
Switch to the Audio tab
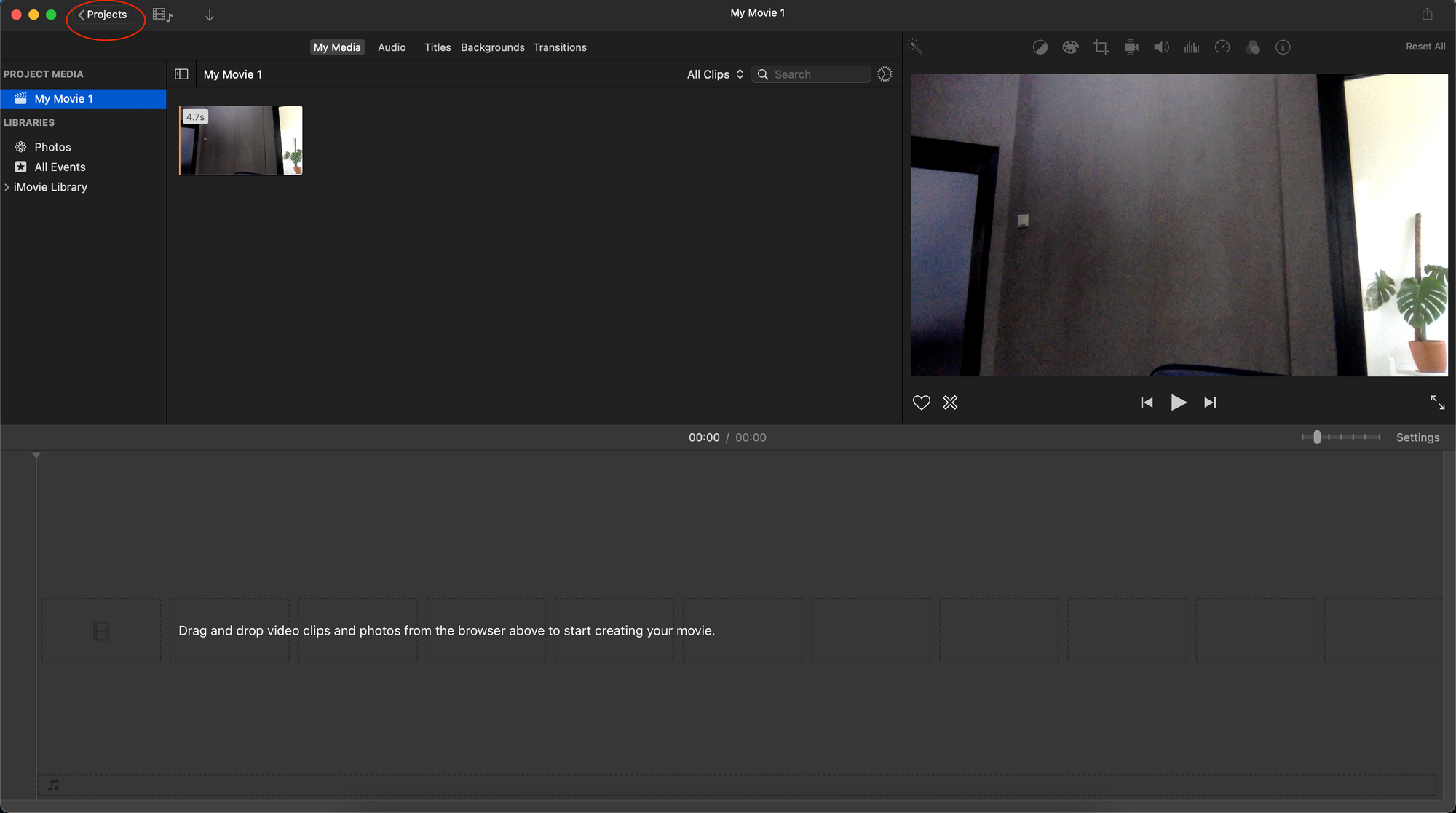[391, 47]
